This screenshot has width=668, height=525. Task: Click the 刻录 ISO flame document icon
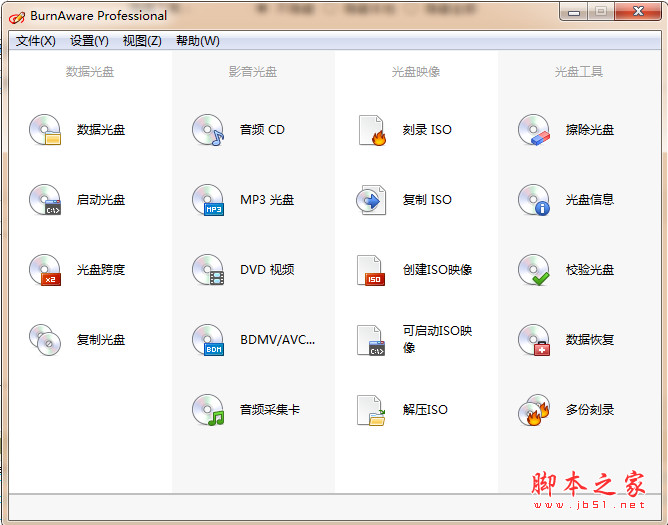click(371, 130)
